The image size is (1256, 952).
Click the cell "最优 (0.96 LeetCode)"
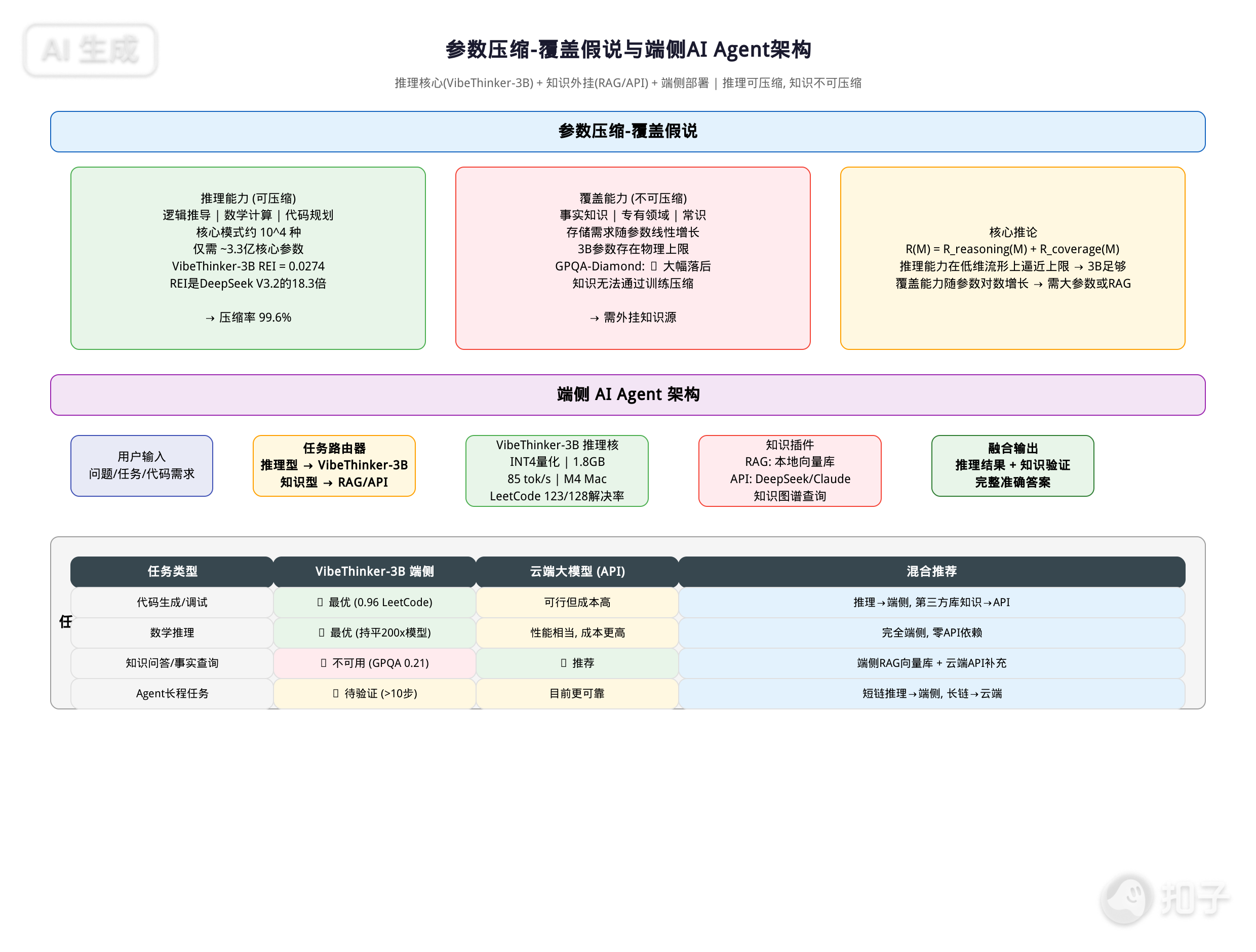coord(375,602)
